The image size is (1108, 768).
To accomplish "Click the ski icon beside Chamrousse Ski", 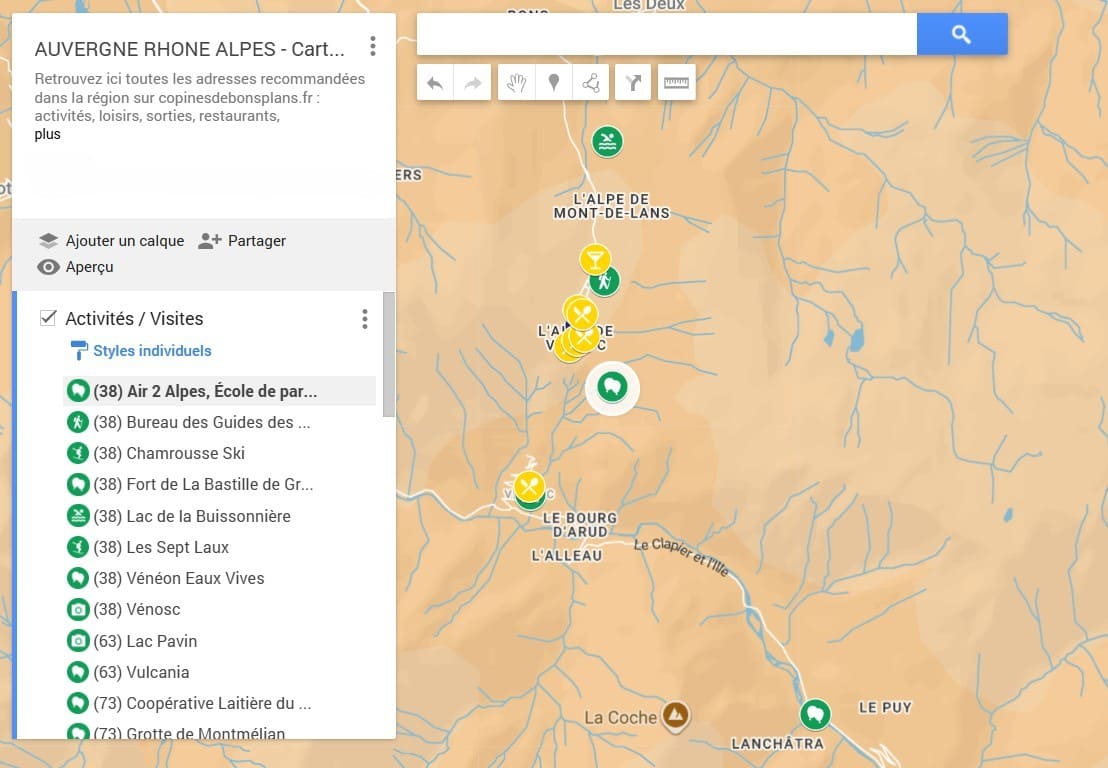I will pos(78,453).
